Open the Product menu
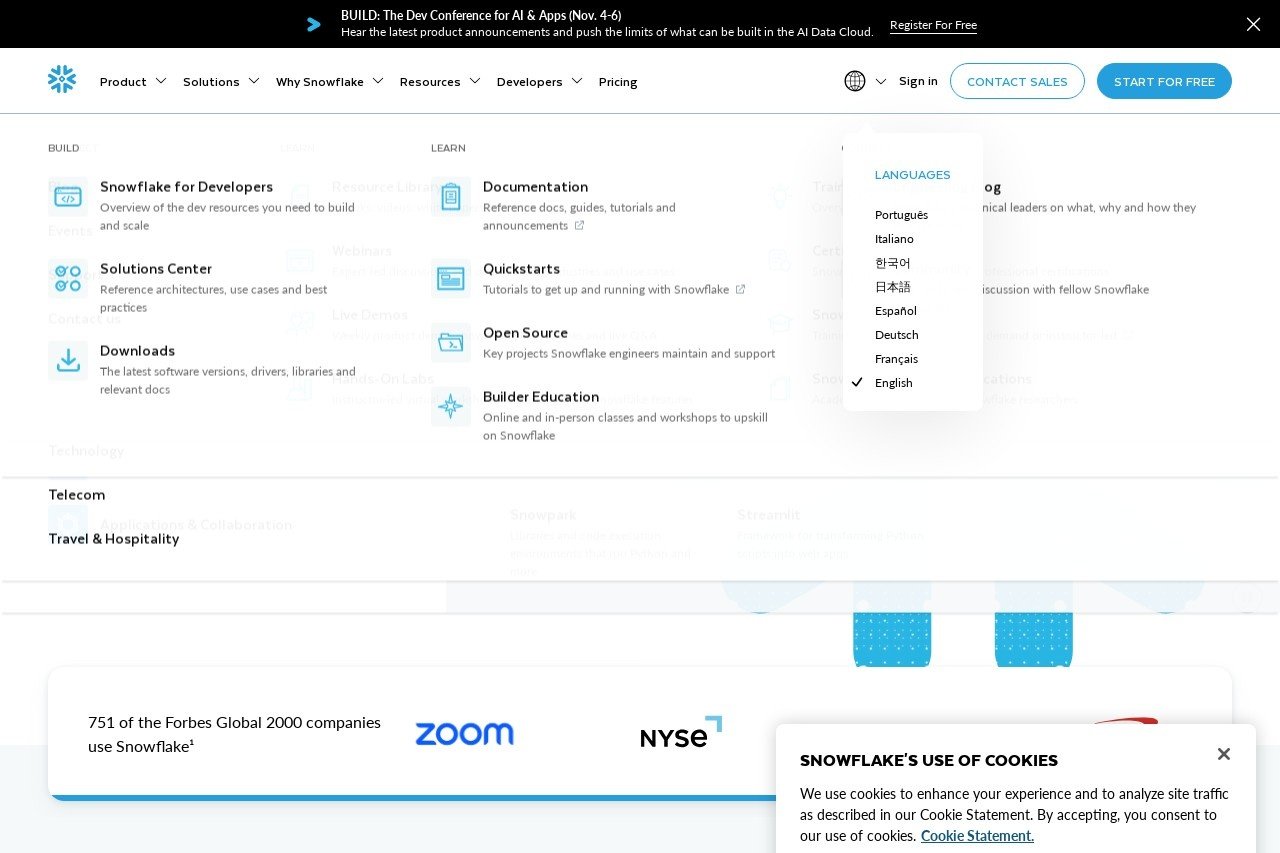 123,82
